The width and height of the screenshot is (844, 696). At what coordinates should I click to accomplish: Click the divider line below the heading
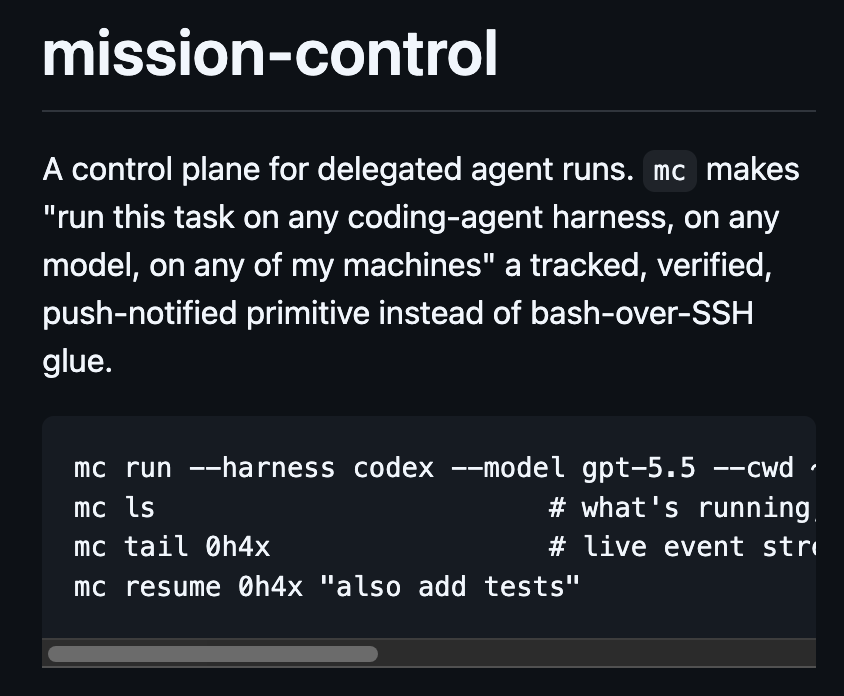[429, 111]
